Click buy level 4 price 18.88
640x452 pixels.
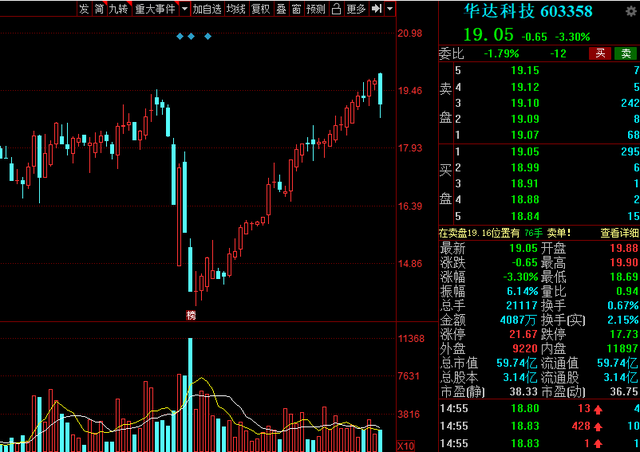[x=525, y=199]
